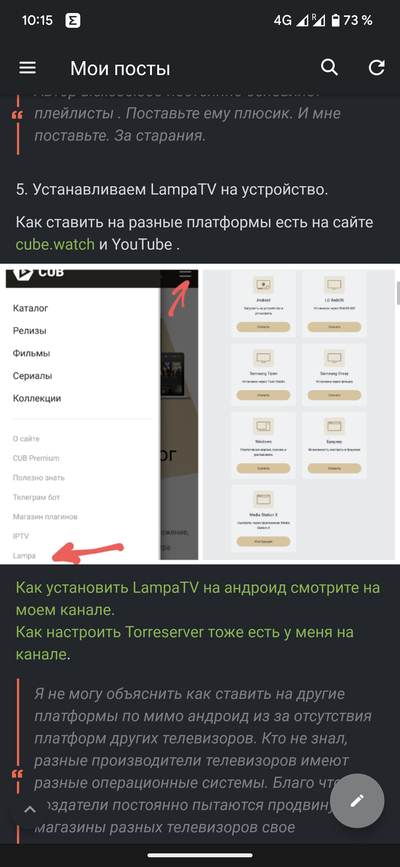This screenshot has height=867, width=400.
Task: Tap the battery status icon
Action: pyautogui.click(x=335, y=21)
